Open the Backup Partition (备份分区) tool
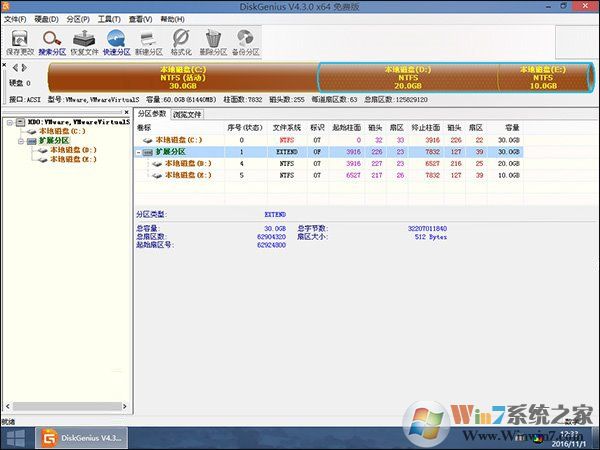The image size is (600, 450). point(246,42)
